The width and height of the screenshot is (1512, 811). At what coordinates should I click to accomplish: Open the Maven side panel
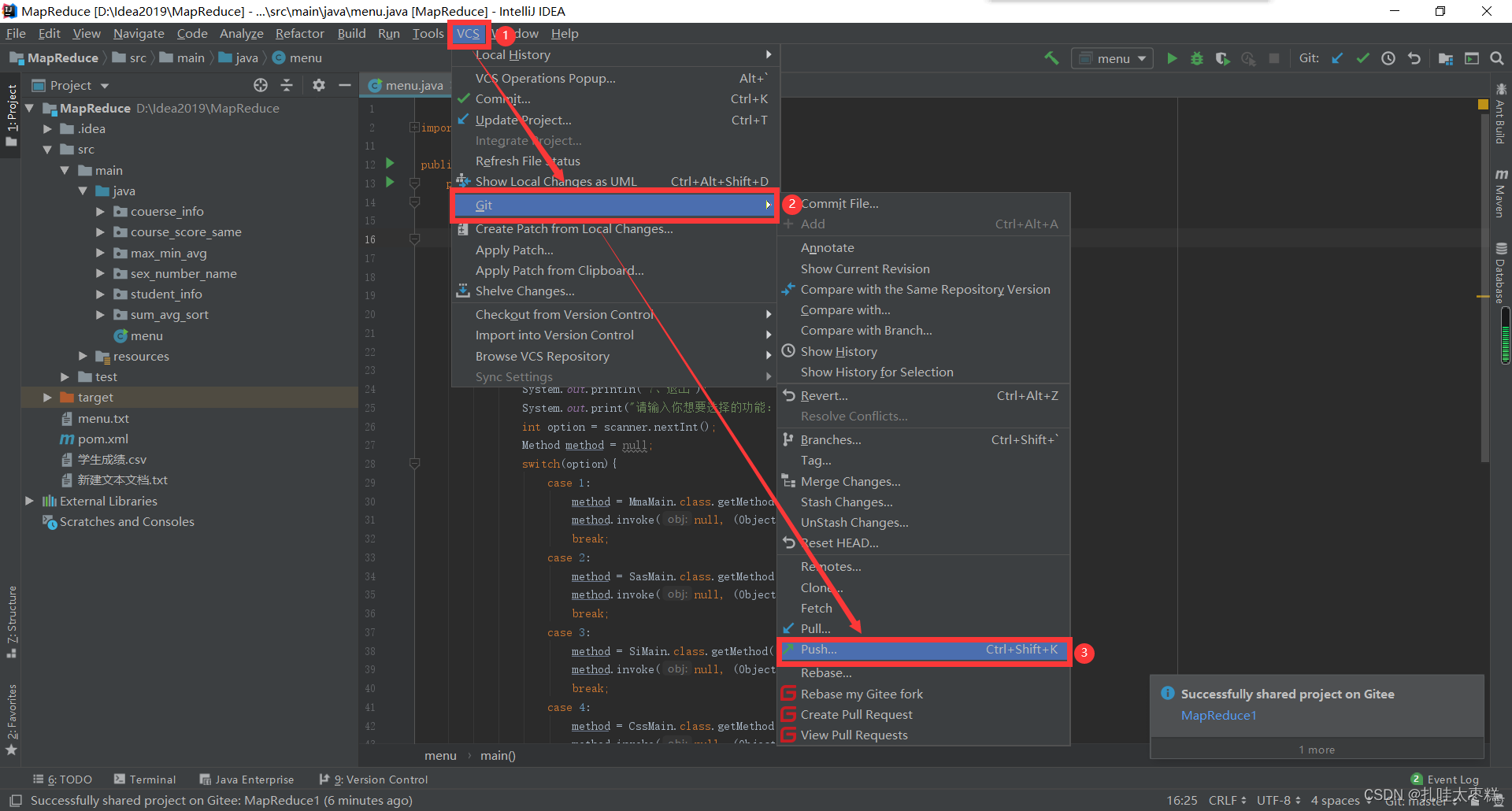coord(1501,193)
